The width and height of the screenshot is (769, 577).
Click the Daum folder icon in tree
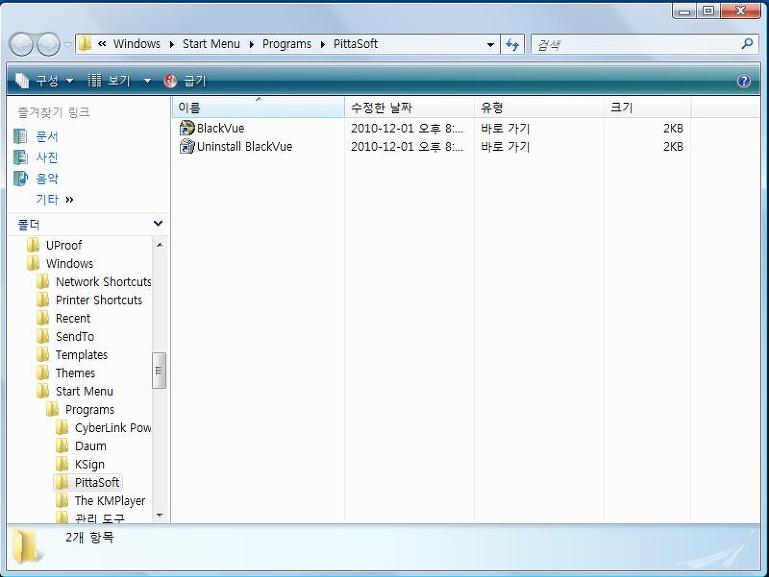click(62, 446)
